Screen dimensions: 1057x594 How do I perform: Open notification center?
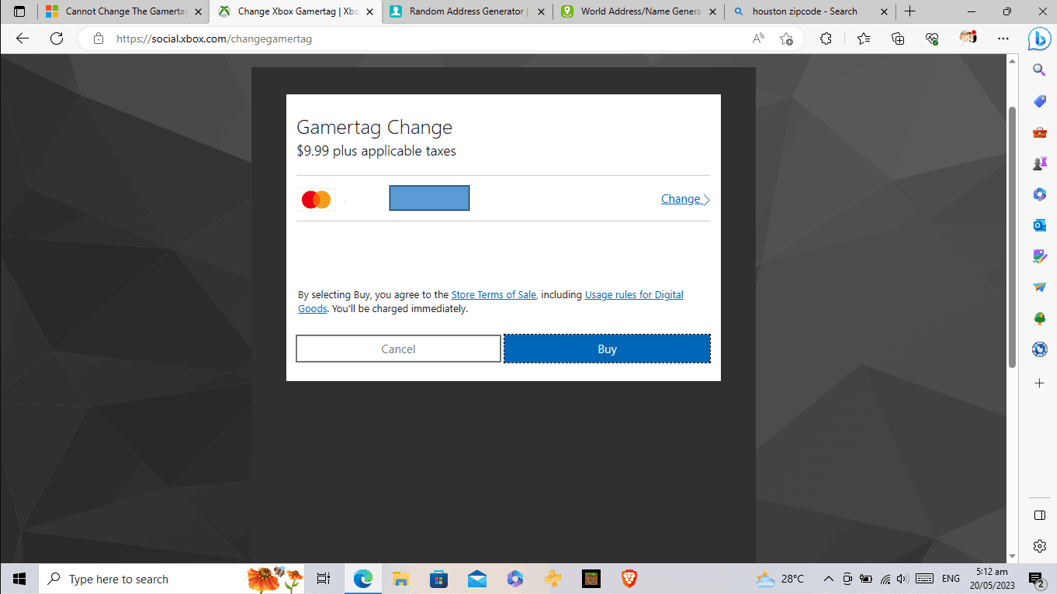pyautogui.click(x=1037, y=578)
